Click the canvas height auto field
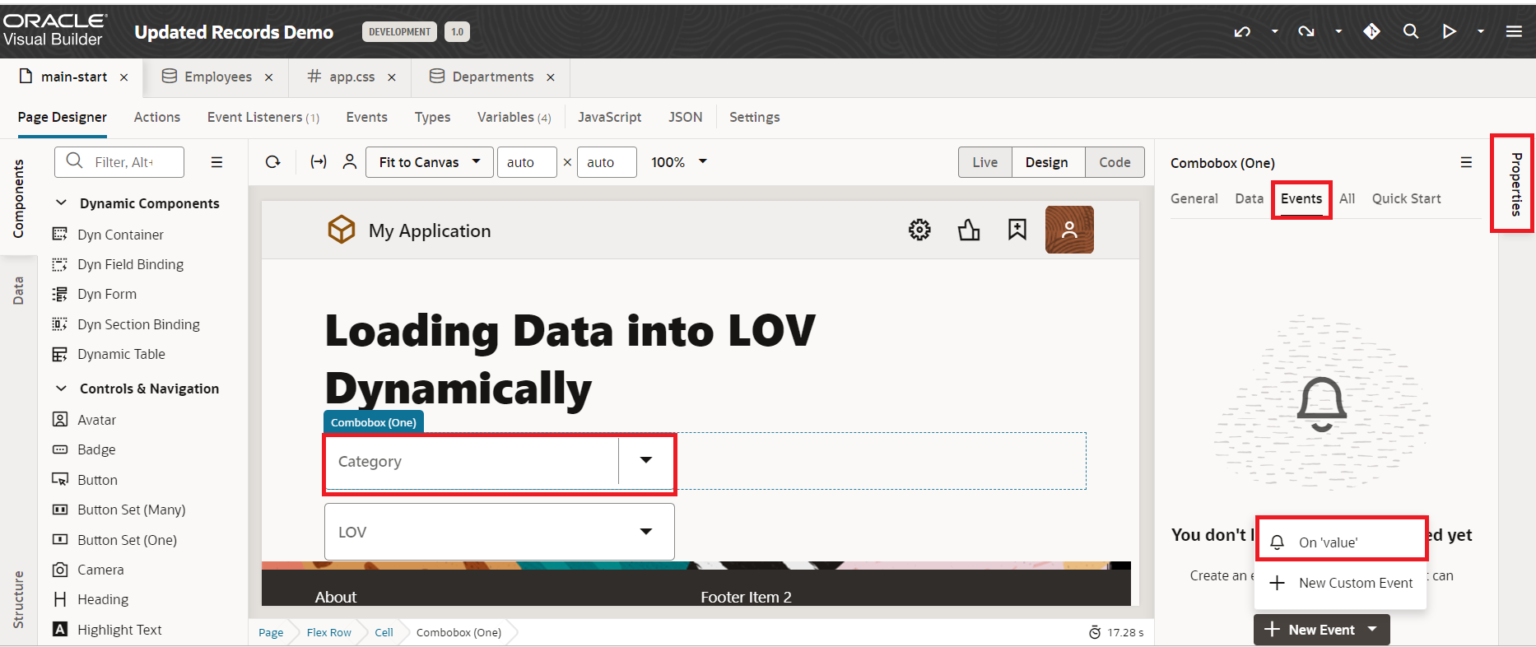 [606, 162]
